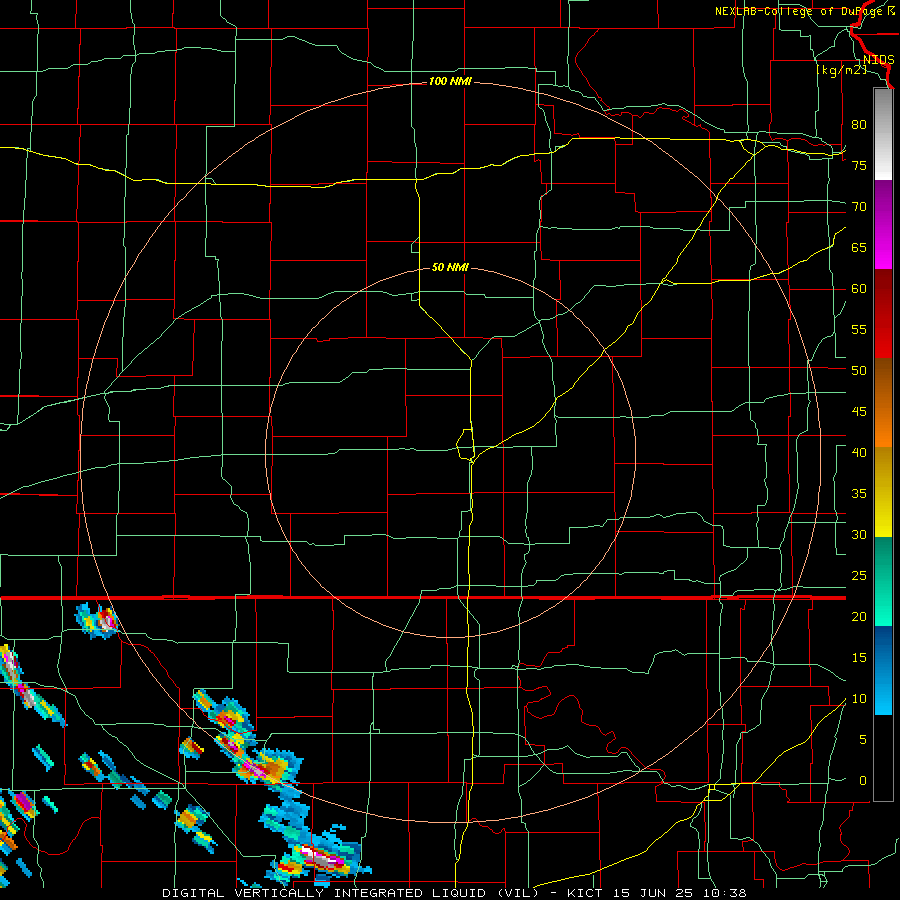The width and height of the screenshot is (900, 900).
Task: Click the 20 value on the color scale
Action: tap(859, 616)
